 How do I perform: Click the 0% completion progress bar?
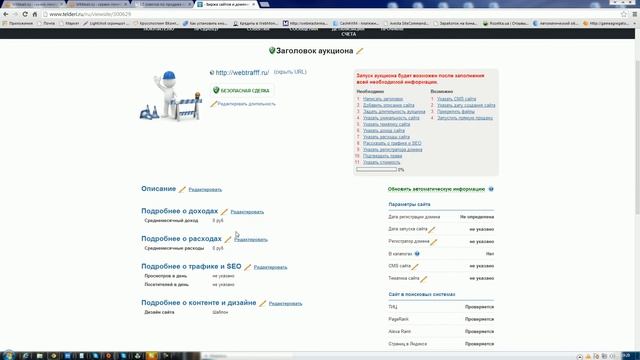point(376,169)
